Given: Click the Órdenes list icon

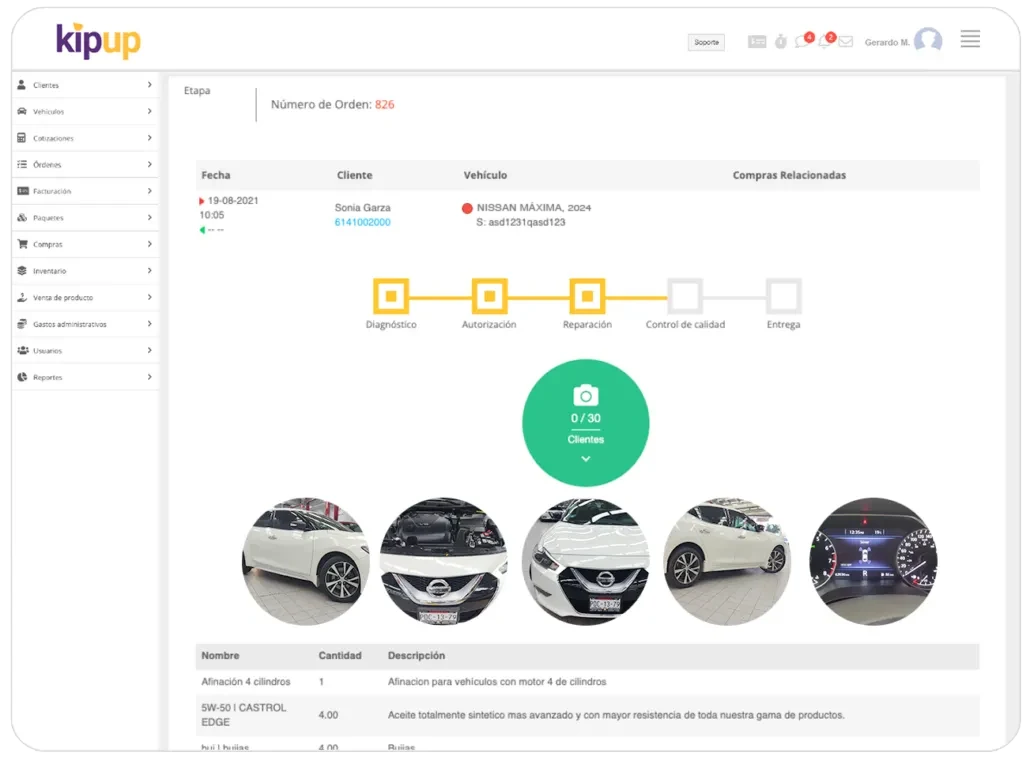Looking at the screenshot, I should click(x=22, y=164).
